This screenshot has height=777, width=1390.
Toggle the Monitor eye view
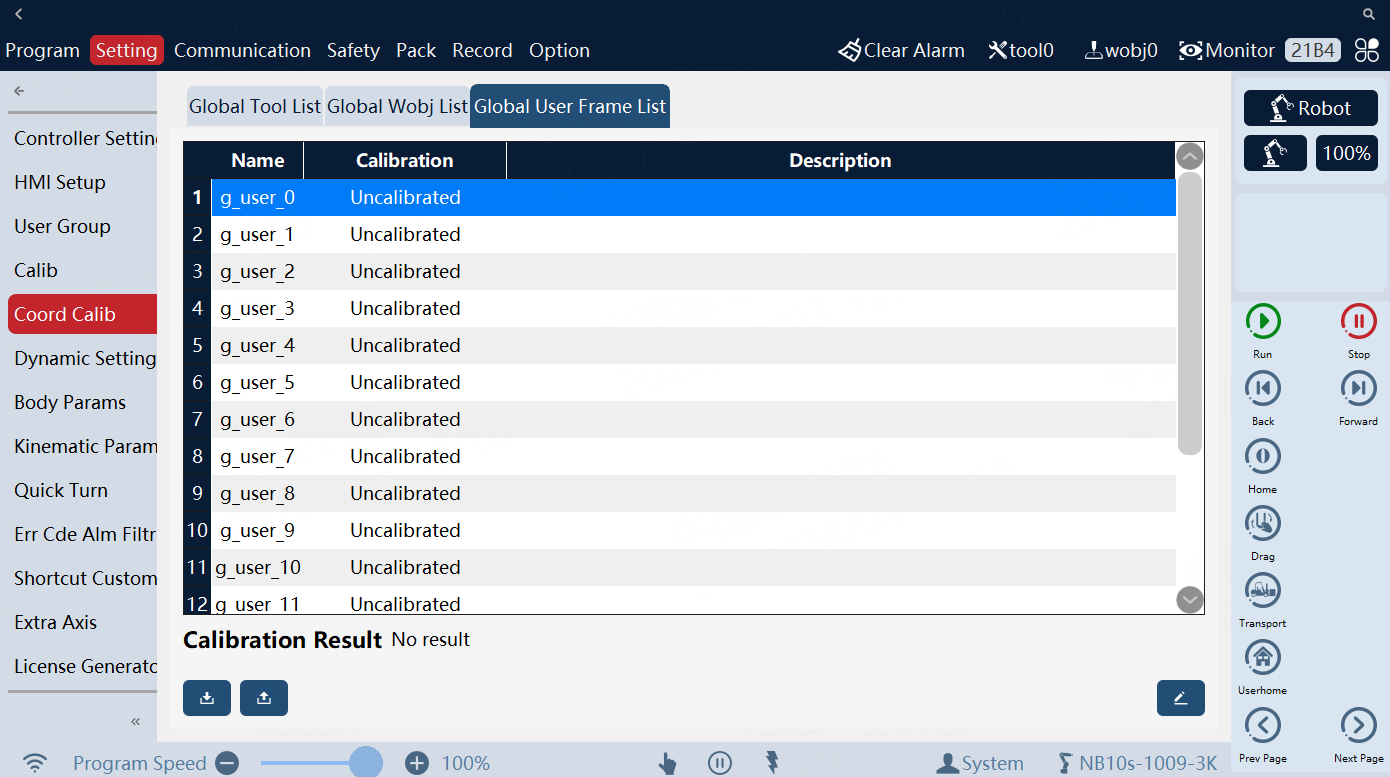click(1190, 50)
